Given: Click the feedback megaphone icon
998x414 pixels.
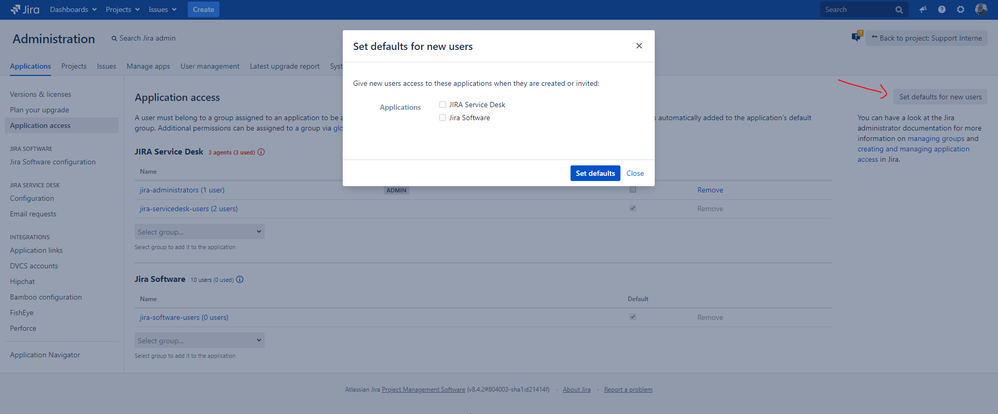Looking at the screenshot, I should click(923, 10).
